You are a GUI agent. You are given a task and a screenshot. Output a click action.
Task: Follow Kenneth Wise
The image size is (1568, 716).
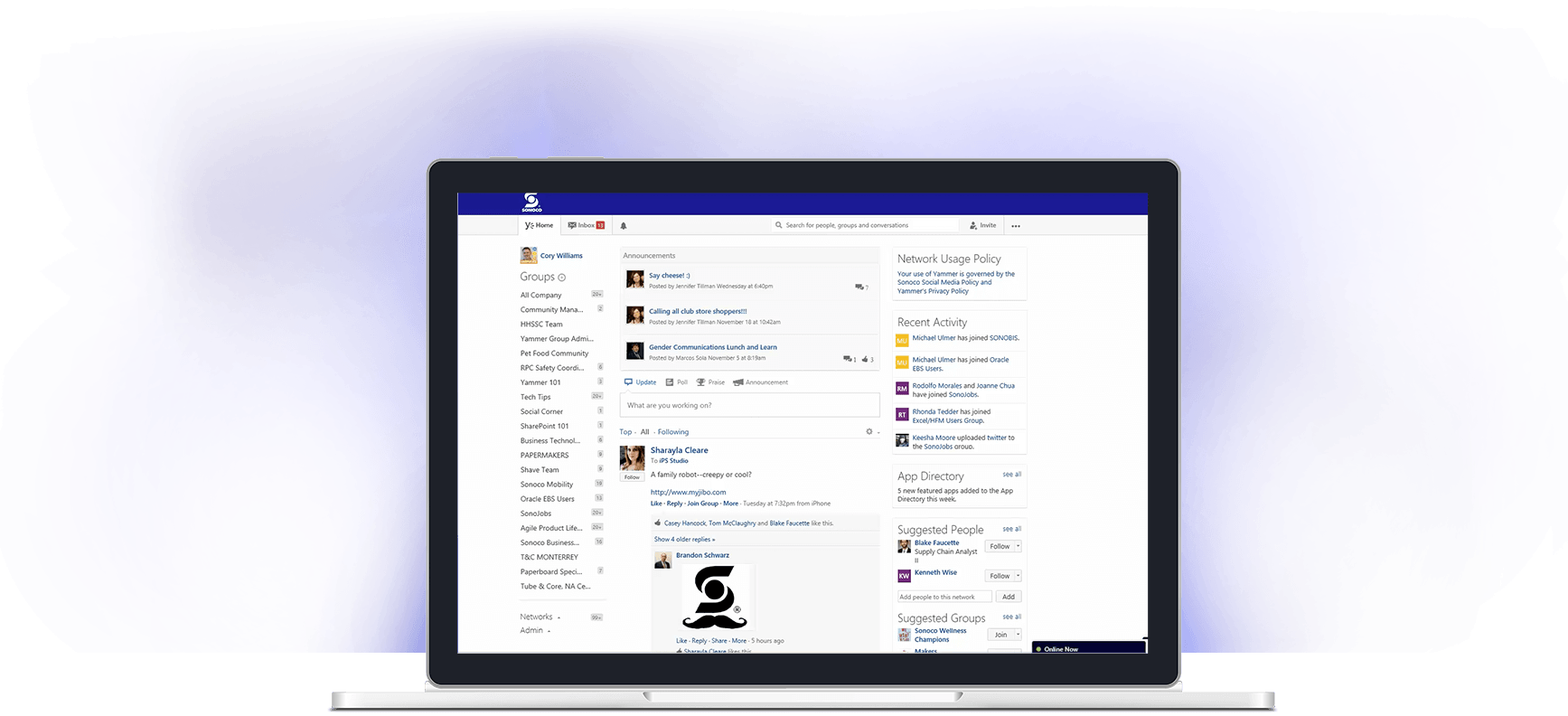(1000, 576)
